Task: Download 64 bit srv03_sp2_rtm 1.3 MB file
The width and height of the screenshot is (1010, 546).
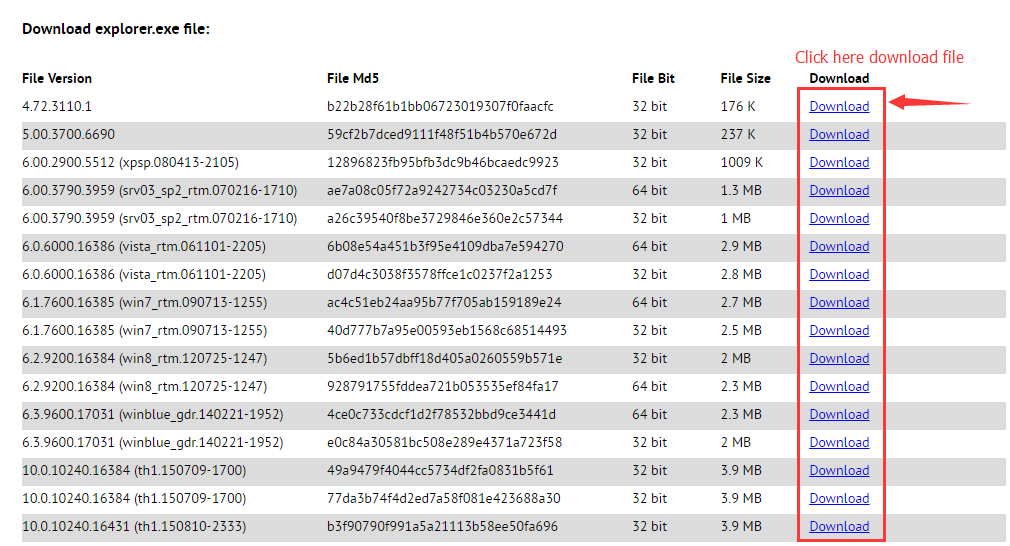Action: [x=839, y=190]
